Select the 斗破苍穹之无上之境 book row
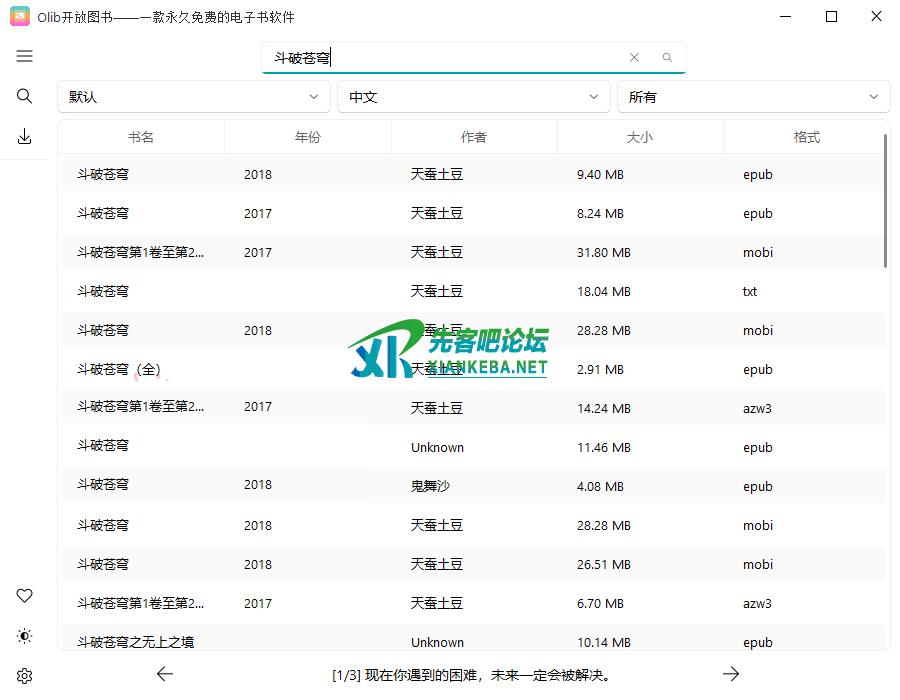900x700 pixels. pyautogui.click(x=470, y=642)
